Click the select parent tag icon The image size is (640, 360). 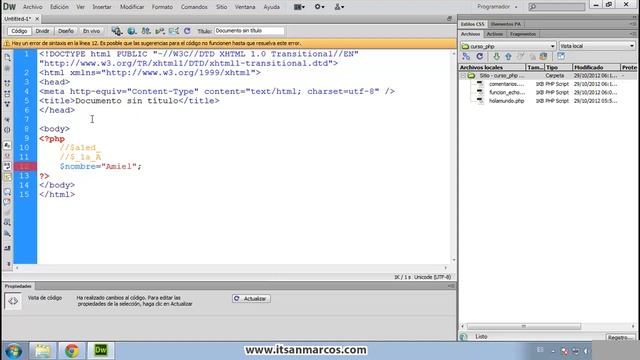pos(7,120)
